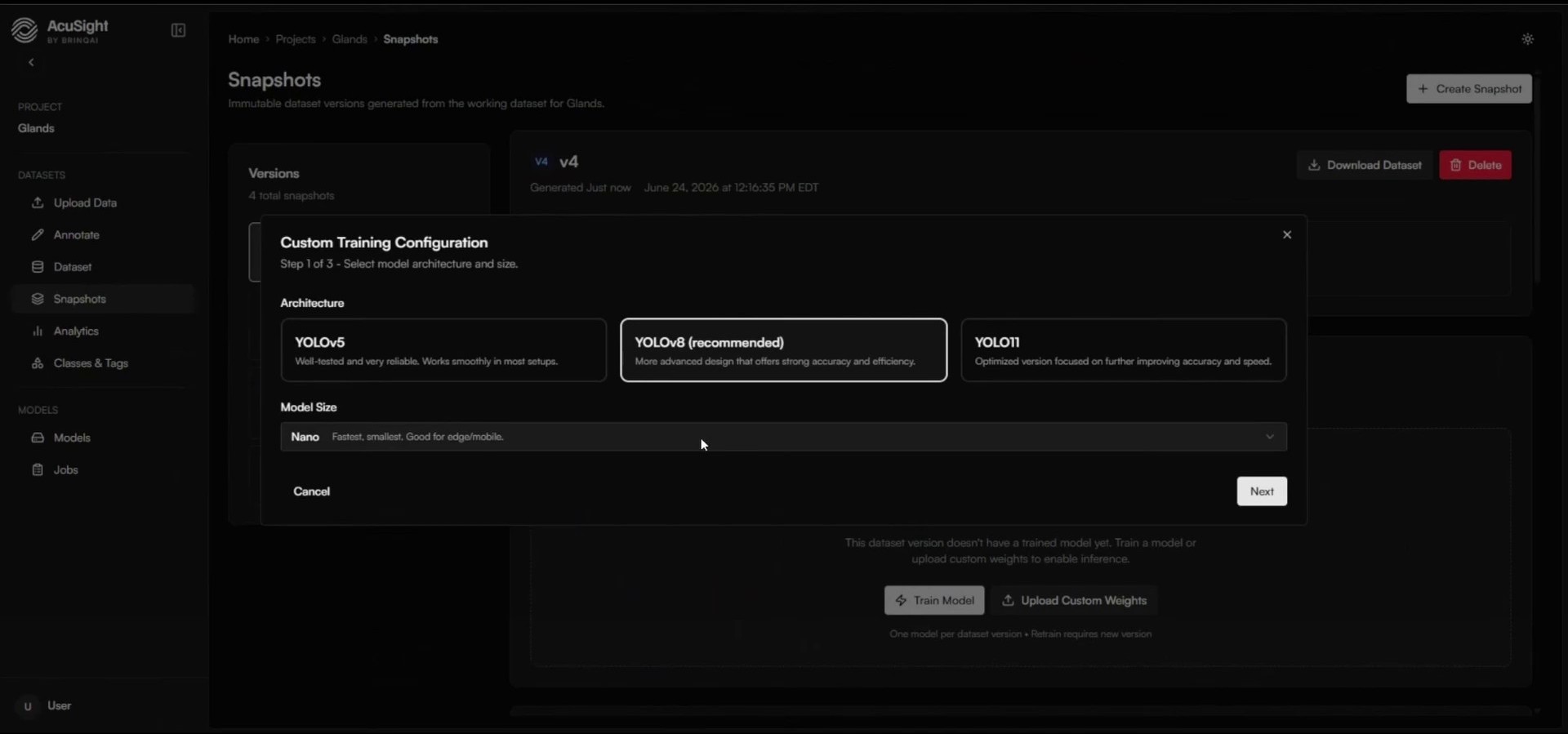Viewport: 1568px width, 734px height.
Task: Click the Analytics bar chart icon
Action: coord(38,331)
